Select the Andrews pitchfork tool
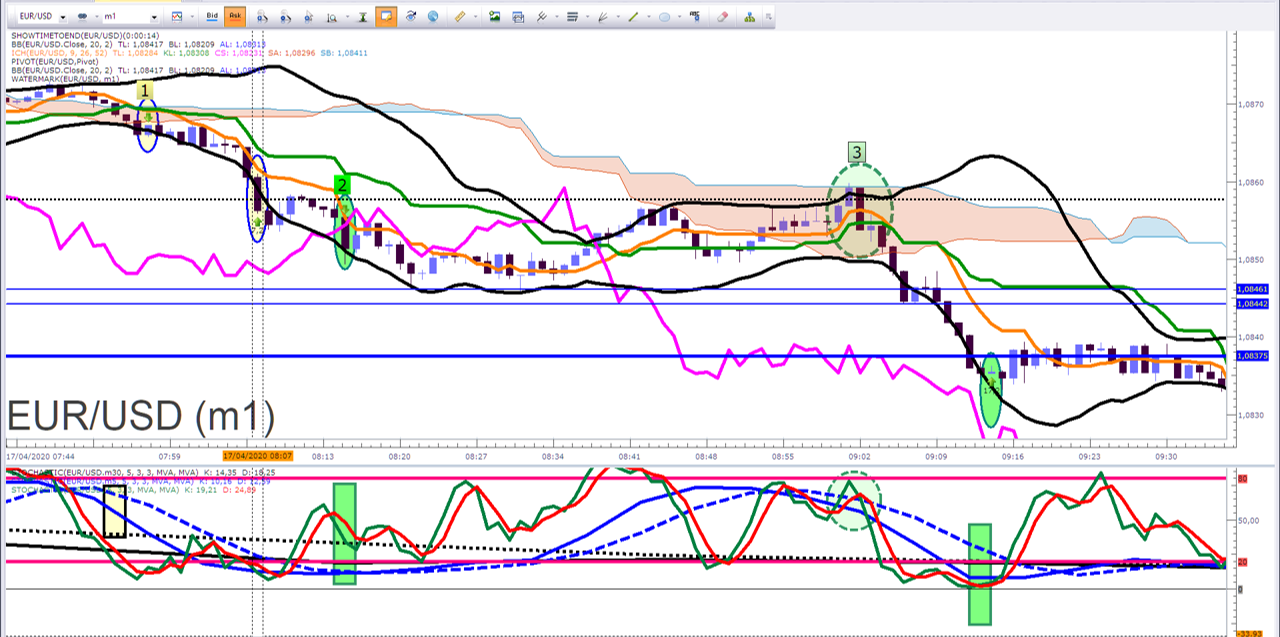 541,17
